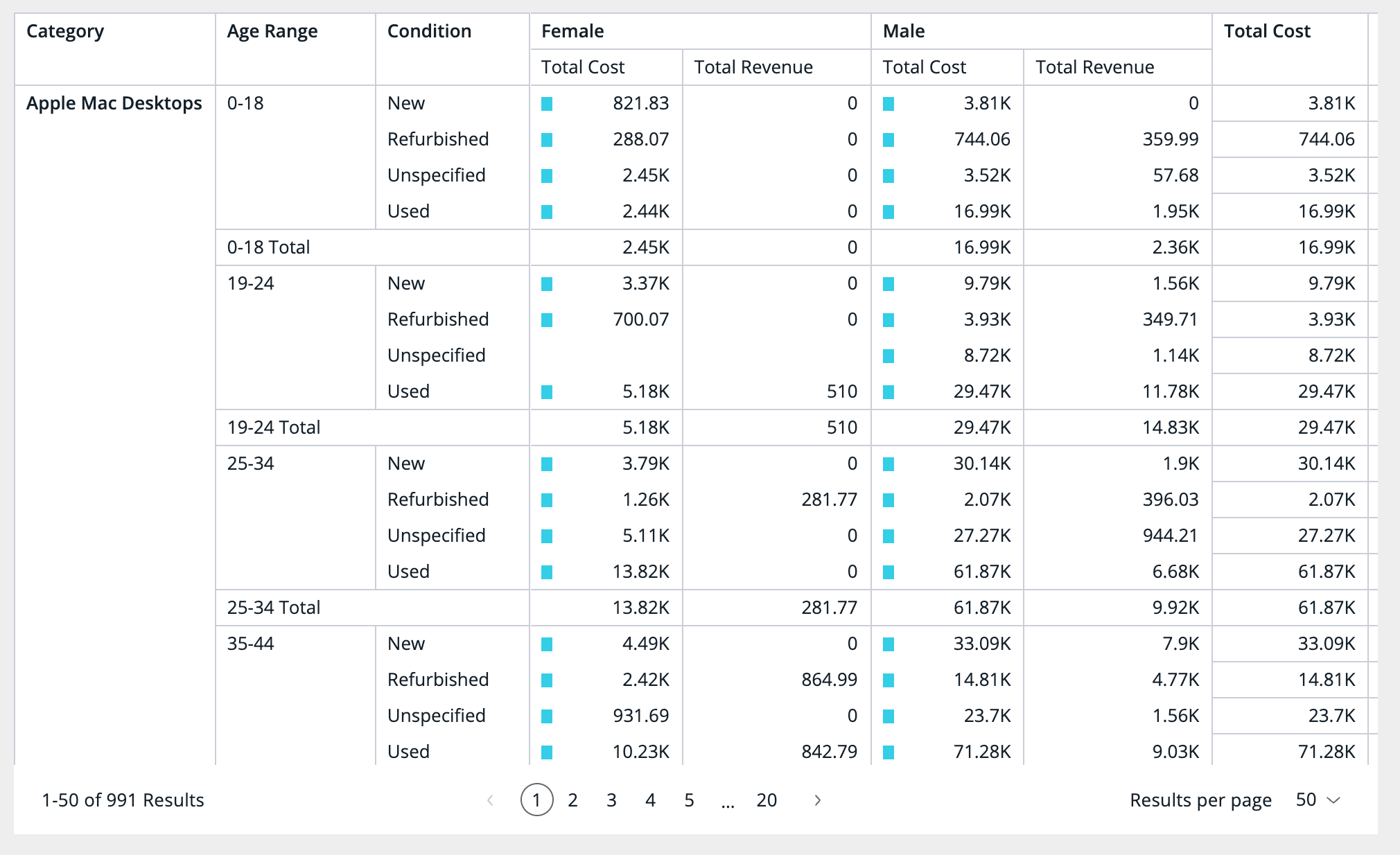
Task: Click the Category column header
Action: [65, 31]
